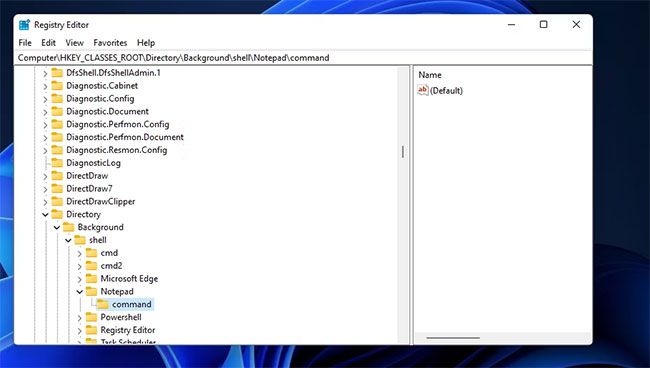Screen dimensions: 650x368
Task: Select the Diagnostic.Document folder icon
Action: click(x=57, y=111)
